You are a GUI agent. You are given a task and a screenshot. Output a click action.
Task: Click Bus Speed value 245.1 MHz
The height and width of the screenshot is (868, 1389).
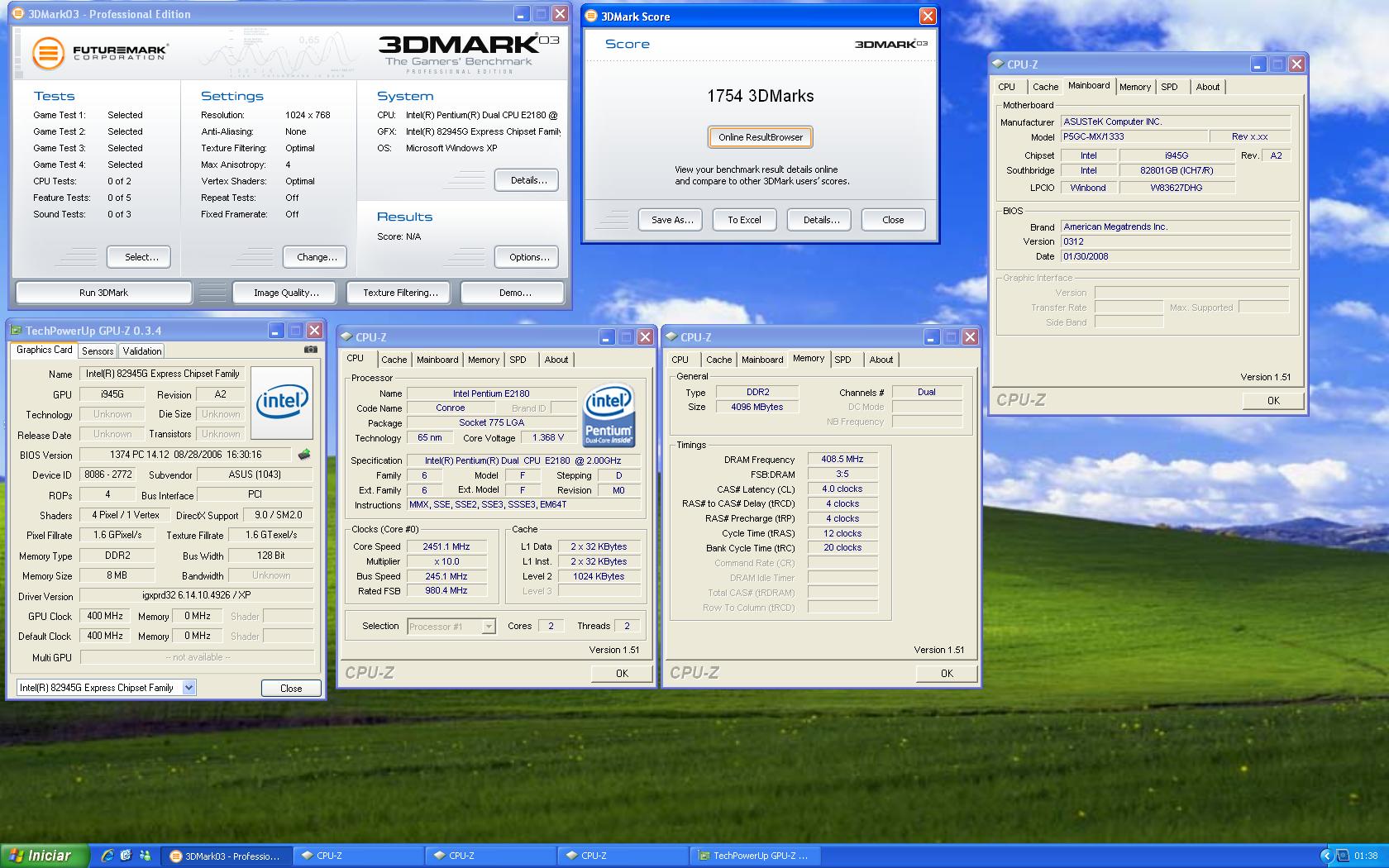[446, 576]
